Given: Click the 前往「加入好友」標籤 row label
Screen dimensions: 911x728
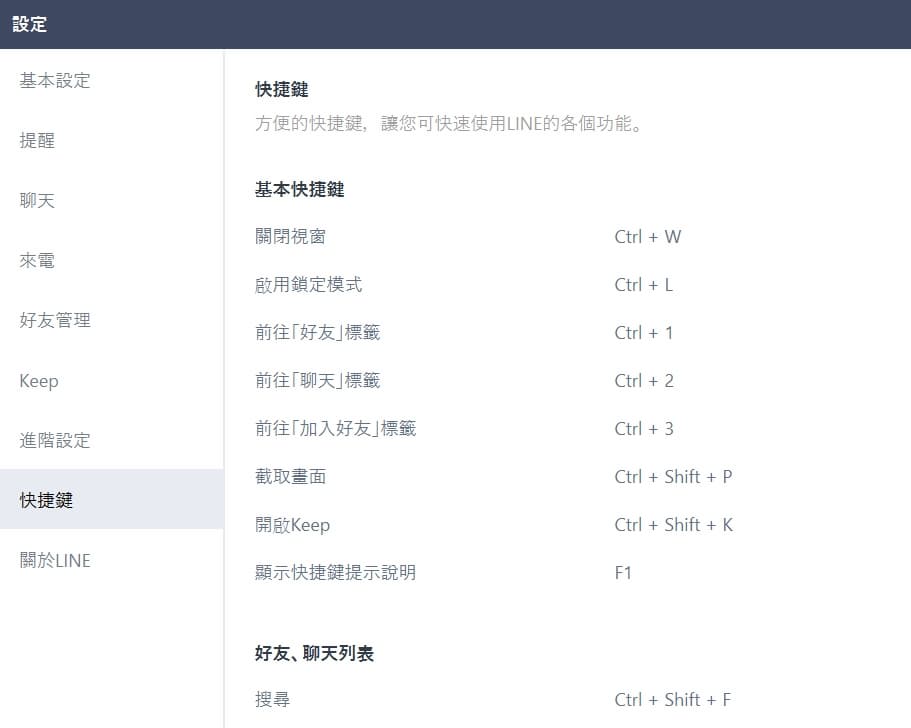Looking at the screenshot, I should coord(336,428).
